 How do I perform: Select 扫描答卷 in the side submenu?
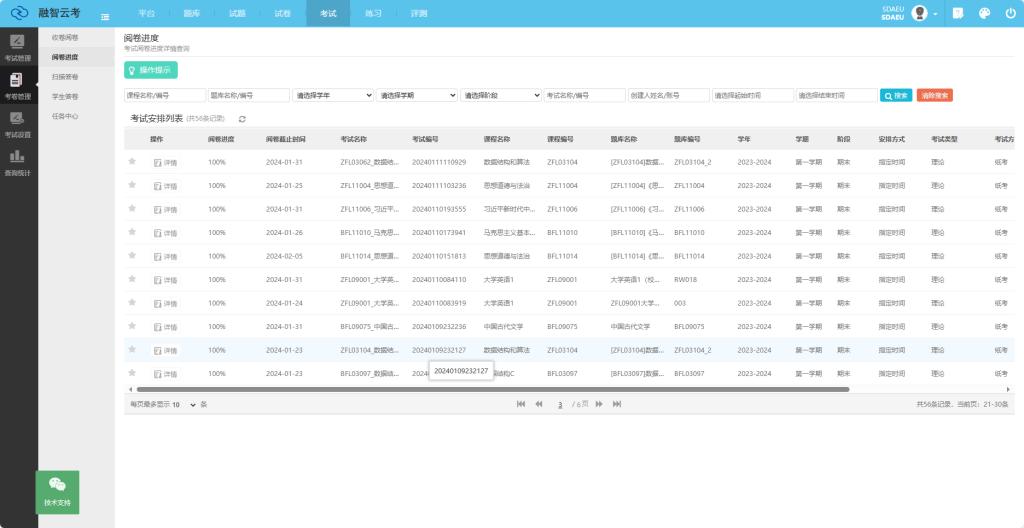pos(65,76)
